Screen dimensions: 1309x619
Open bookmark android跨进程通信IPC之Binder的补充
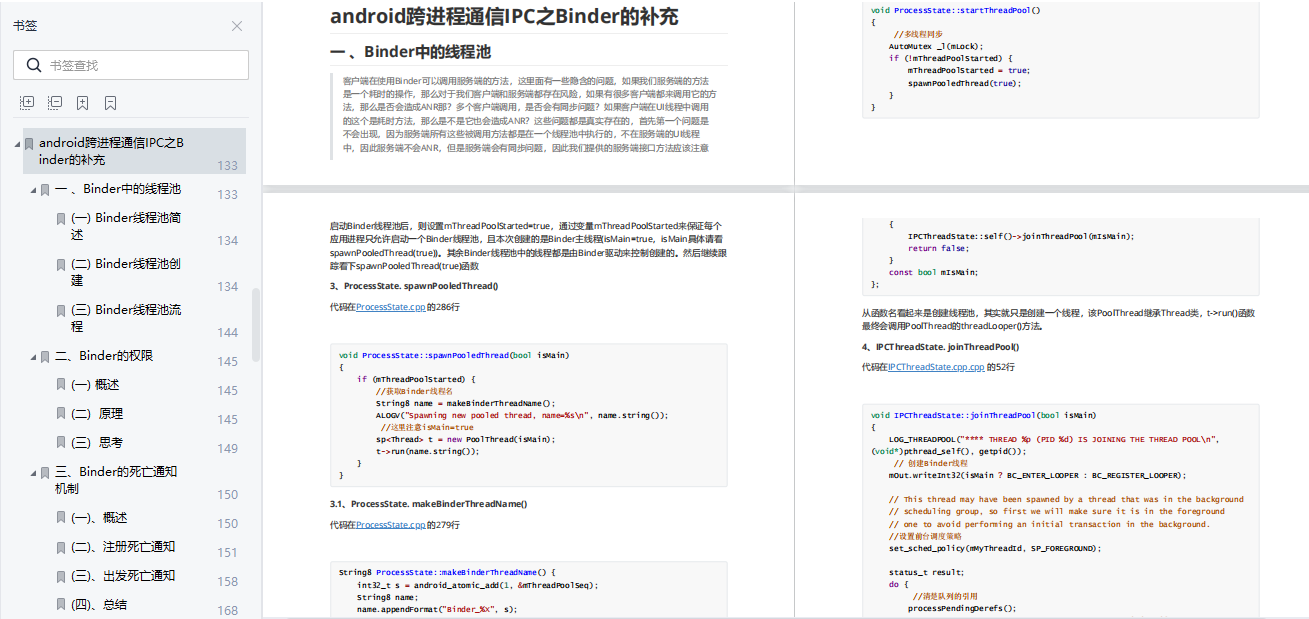pos(112,151)
